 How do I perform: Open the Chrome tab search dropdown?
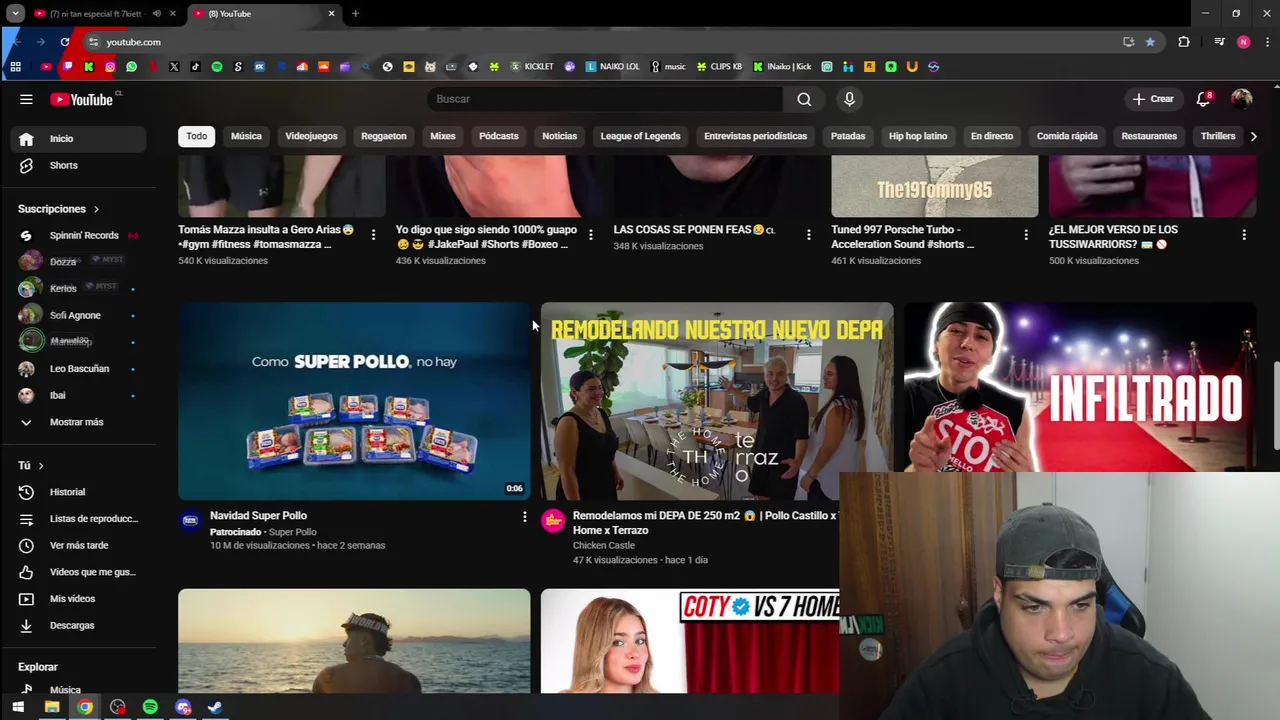pos(15,14)
